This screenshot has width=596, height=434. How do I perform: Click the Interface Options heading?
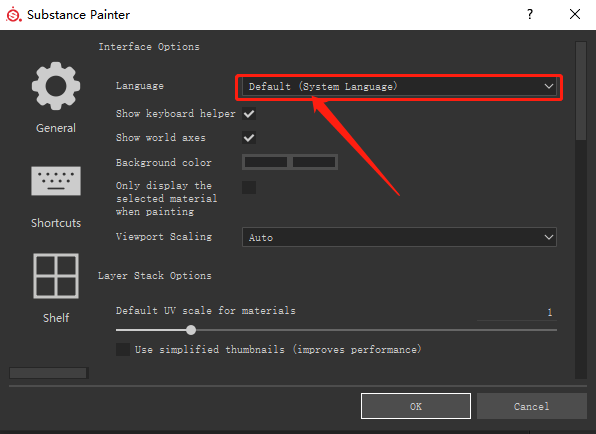click(x=149, y=47)
